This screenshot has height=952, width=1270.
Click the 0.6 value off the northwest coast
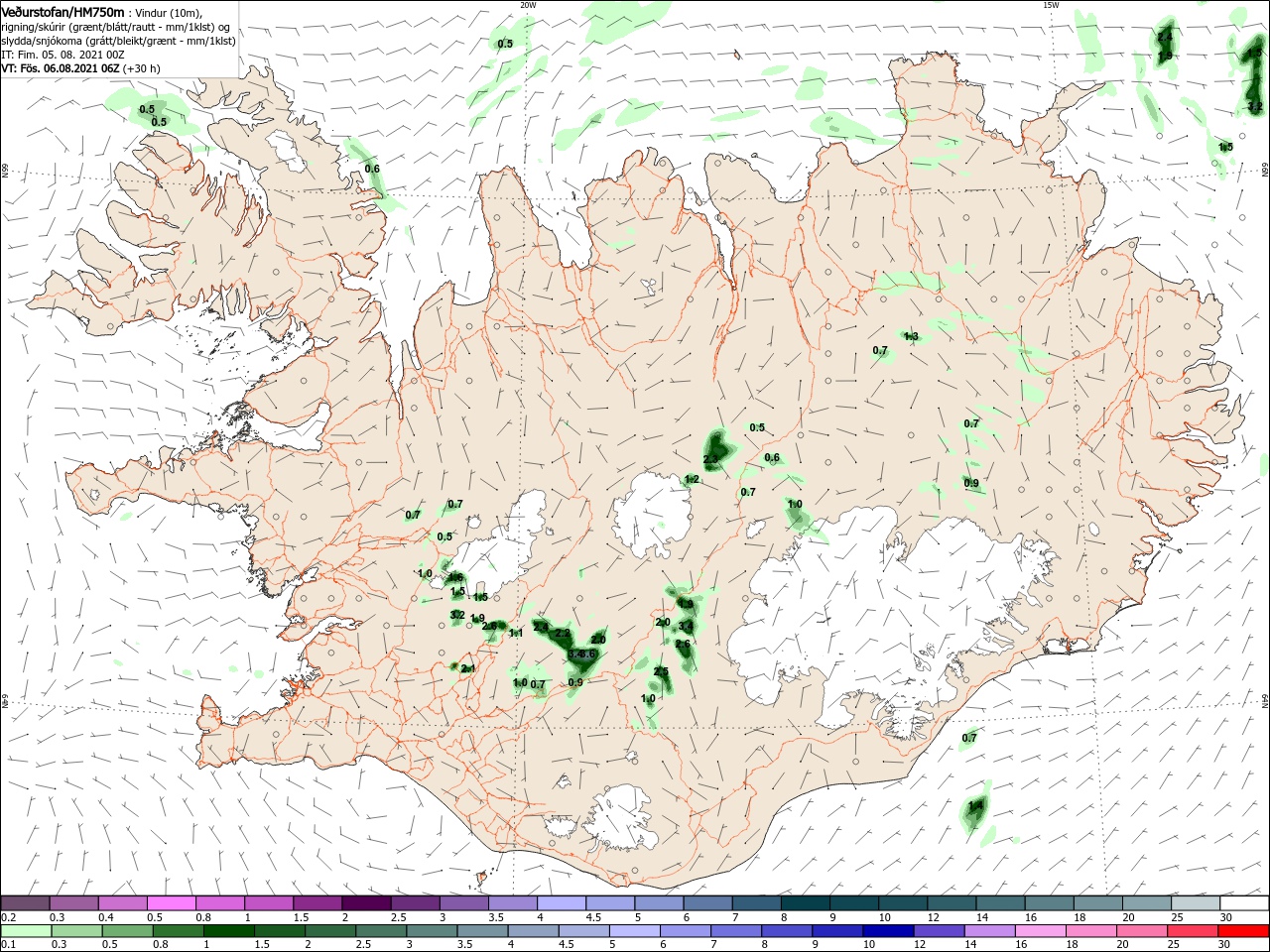(x=372, y=169)
